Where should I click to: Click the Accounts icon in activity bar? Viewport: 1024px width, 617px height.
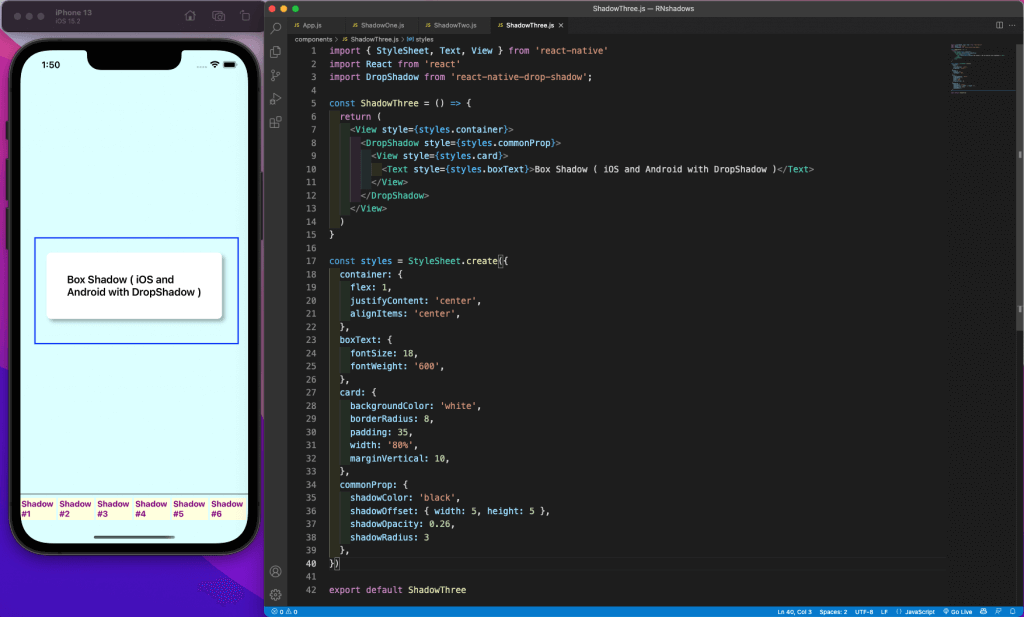[x=275, y=571]
